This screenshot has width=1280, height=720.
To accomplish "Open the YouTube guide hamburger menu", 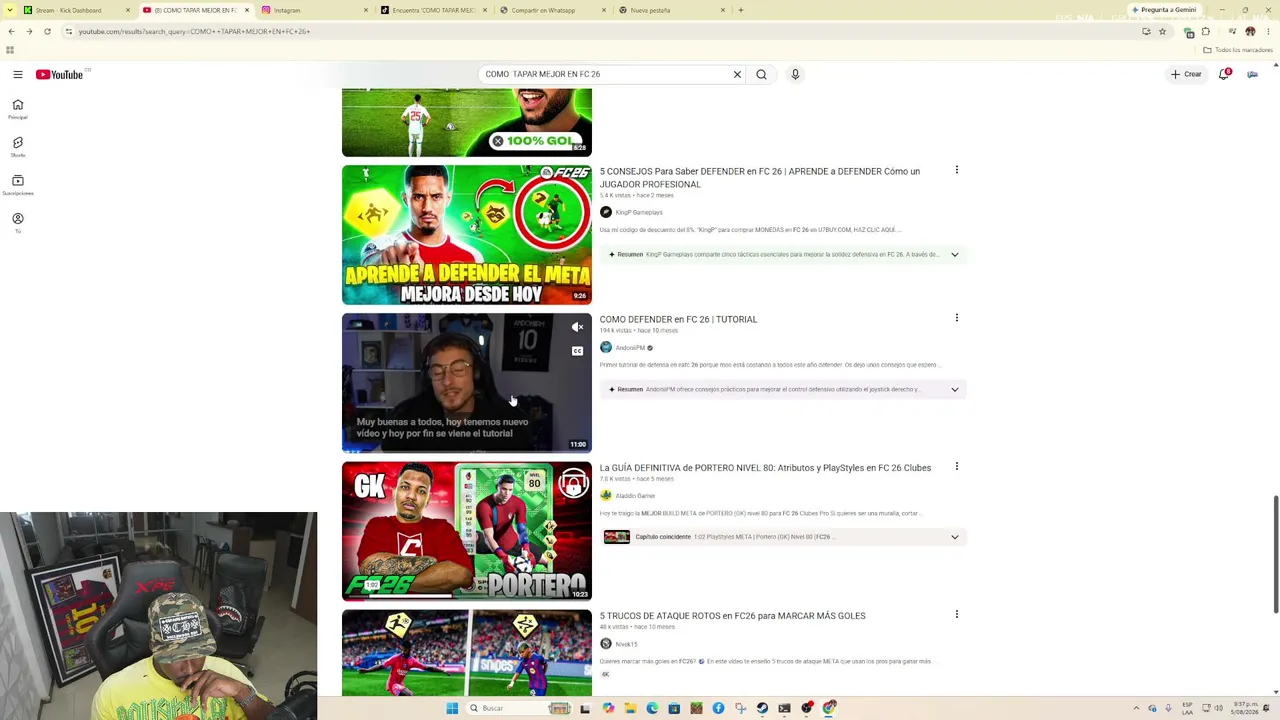I will (18, 74).
